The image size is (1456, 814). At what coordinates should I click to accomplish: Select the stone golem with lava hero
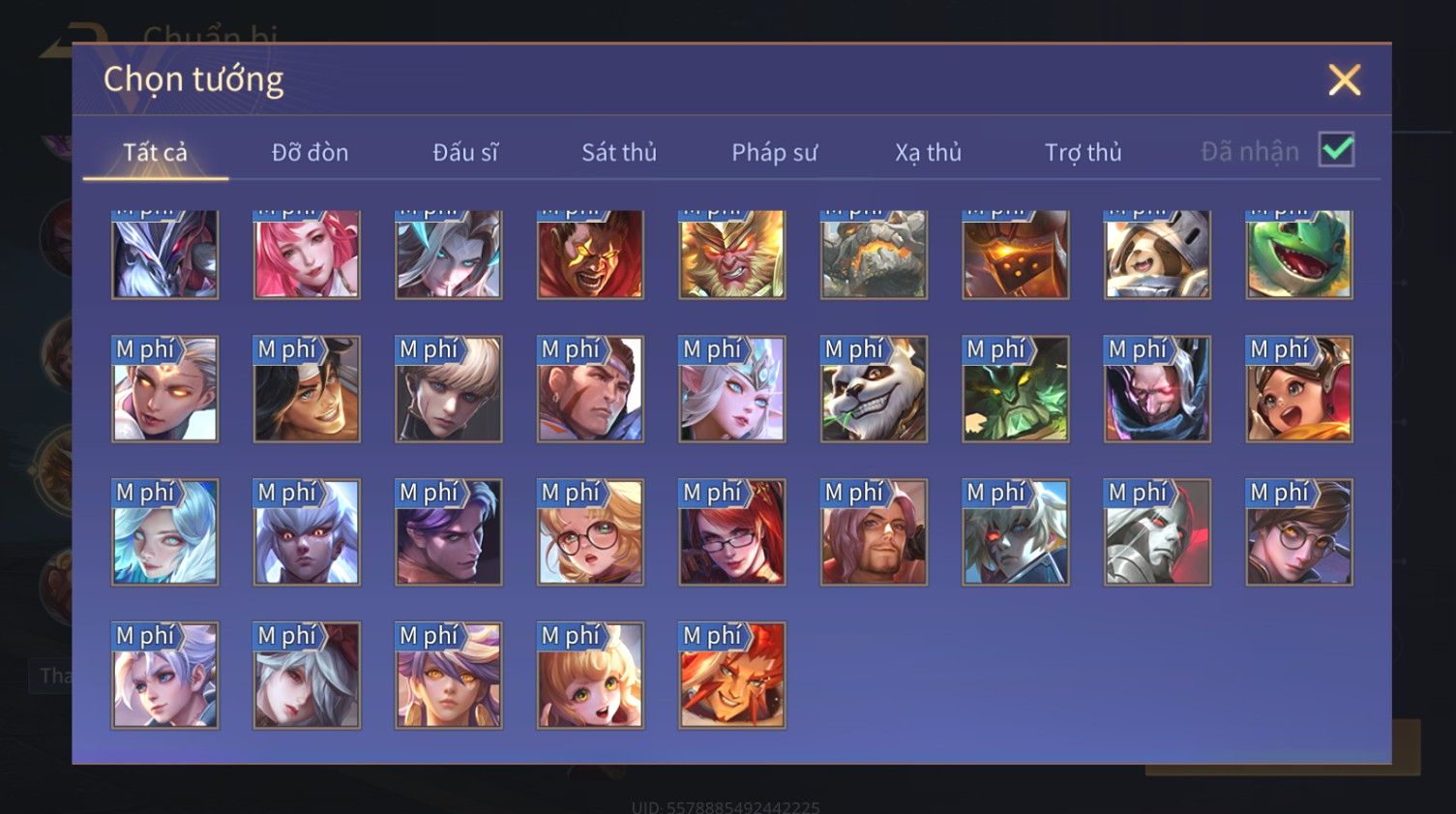[874, 255]
